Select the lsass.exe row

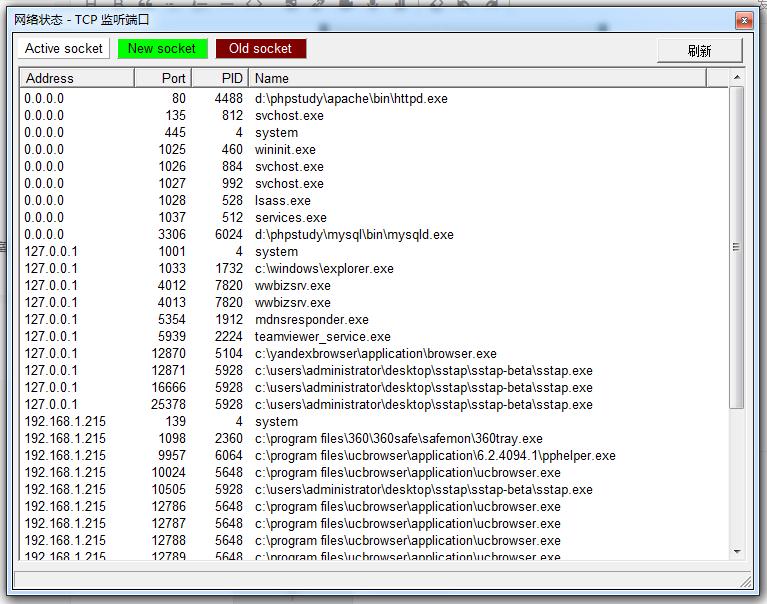pos(374,201)
